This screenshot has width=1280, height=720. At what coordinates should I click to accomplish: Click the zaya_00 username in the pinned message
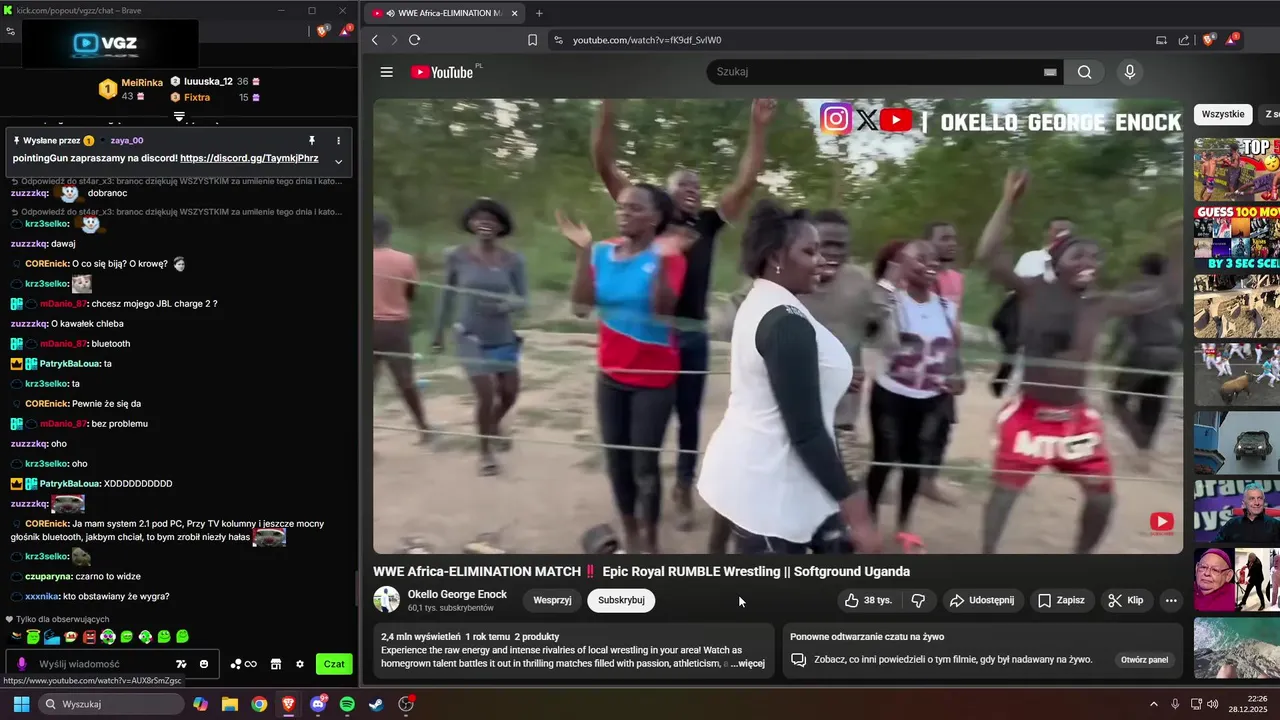[127, 141]
